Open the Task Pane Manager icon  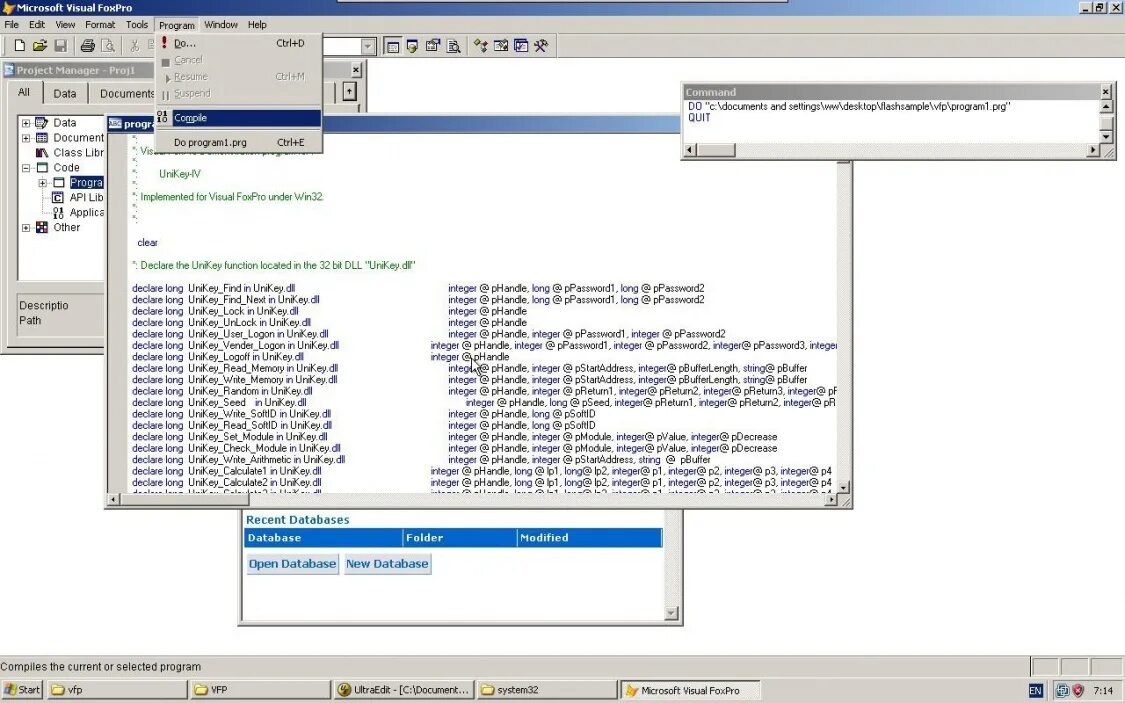[x=521, y=47]
